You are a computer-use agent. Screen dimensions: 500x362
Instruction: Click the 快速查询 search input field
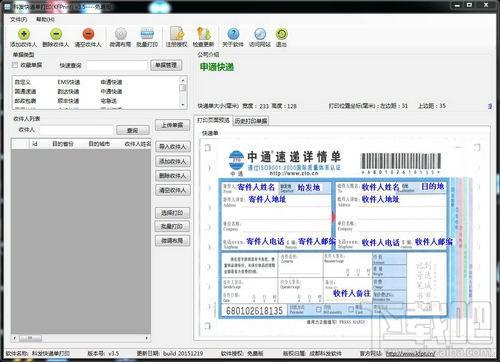coord(117,65)
